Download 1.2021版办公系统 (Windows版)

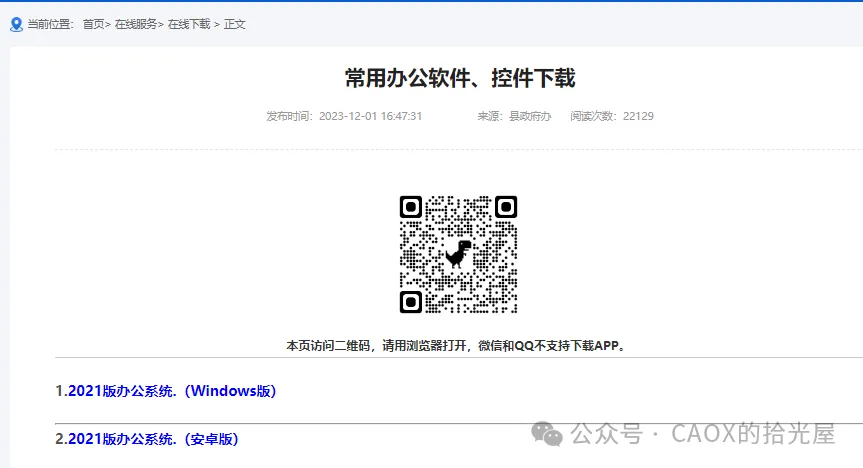click(166, 391)
